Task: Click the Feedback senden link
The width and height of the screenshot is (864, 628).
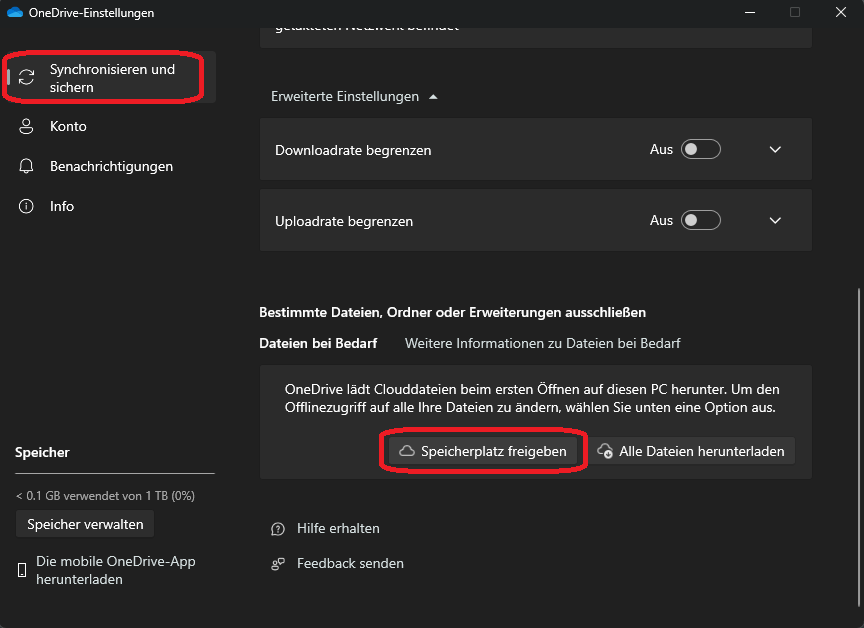Action: pos(350,564)
